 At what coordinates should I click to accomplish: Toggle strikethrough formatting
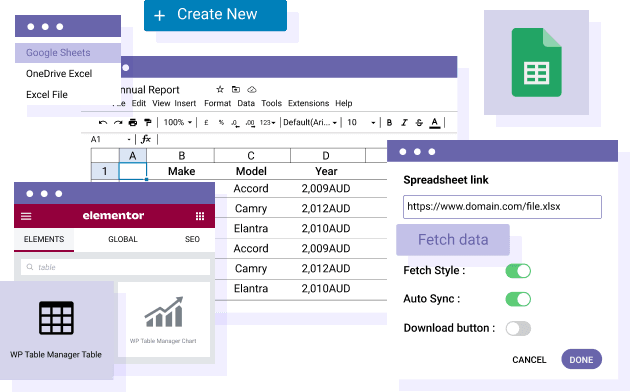[419, 122]
